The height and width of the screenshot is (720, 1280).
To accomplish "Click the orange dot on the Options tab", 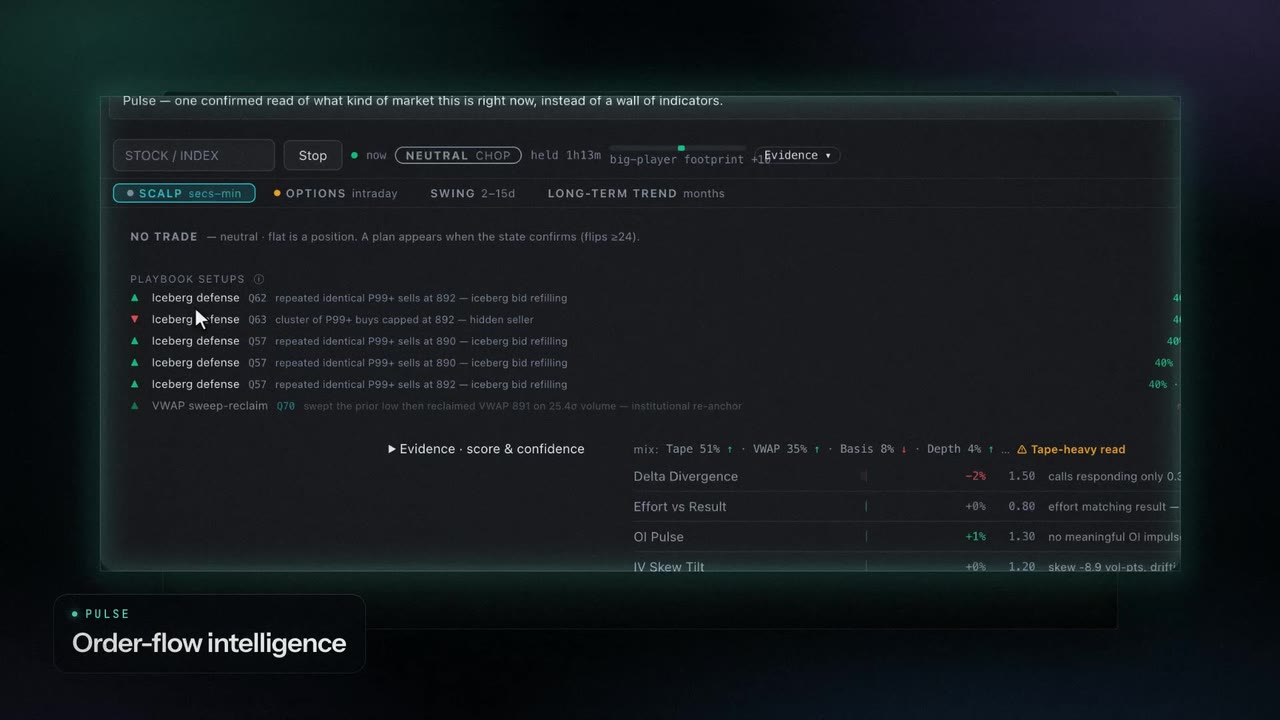I will pos(277,194).
